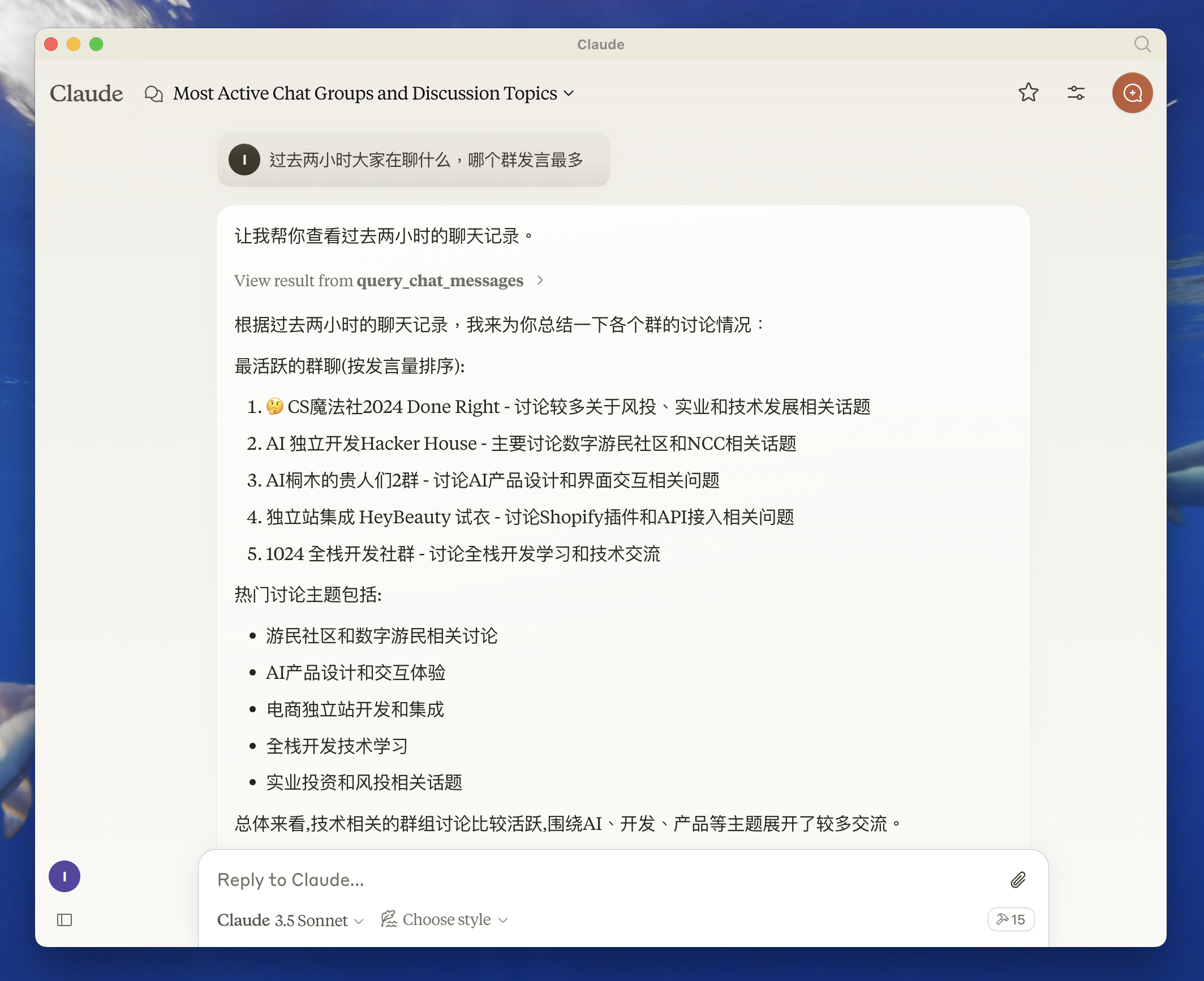
Task: Start a new chat with the orange button
Action: click(x=1132, y=93)
